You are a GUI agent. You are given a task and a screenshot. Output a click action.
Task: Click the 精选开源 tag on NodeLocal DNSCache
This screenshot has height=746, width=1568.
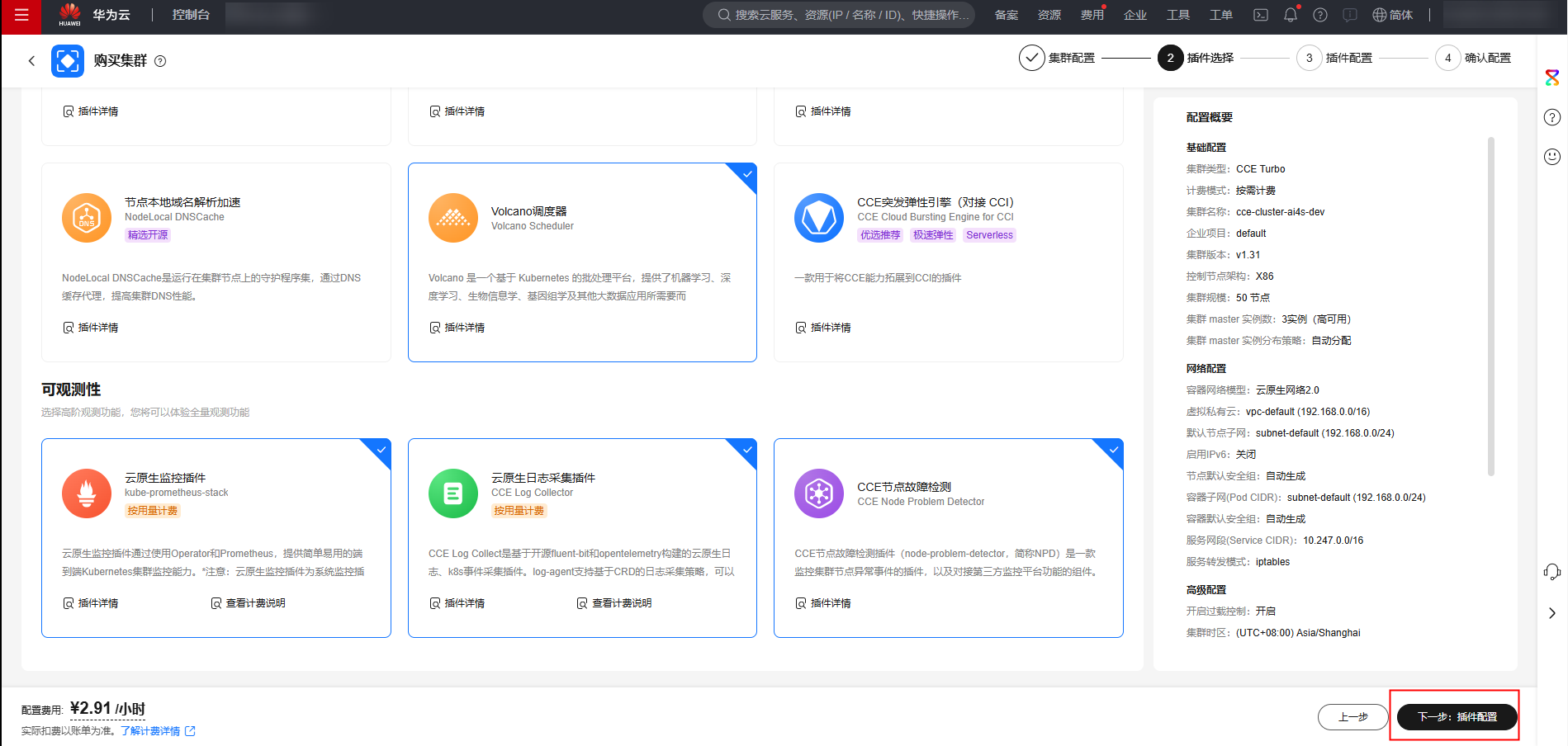(x=148, y=235)
